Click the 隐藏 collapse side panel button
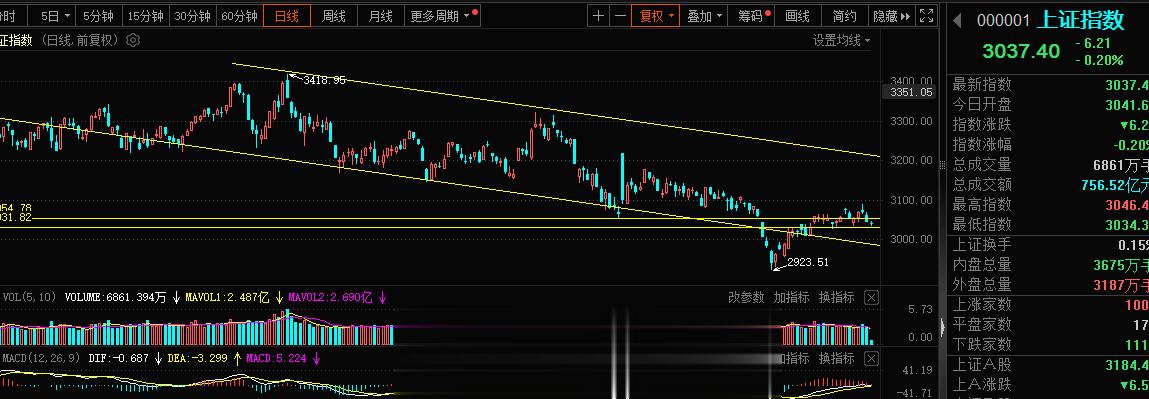 [x=892, y=15]
